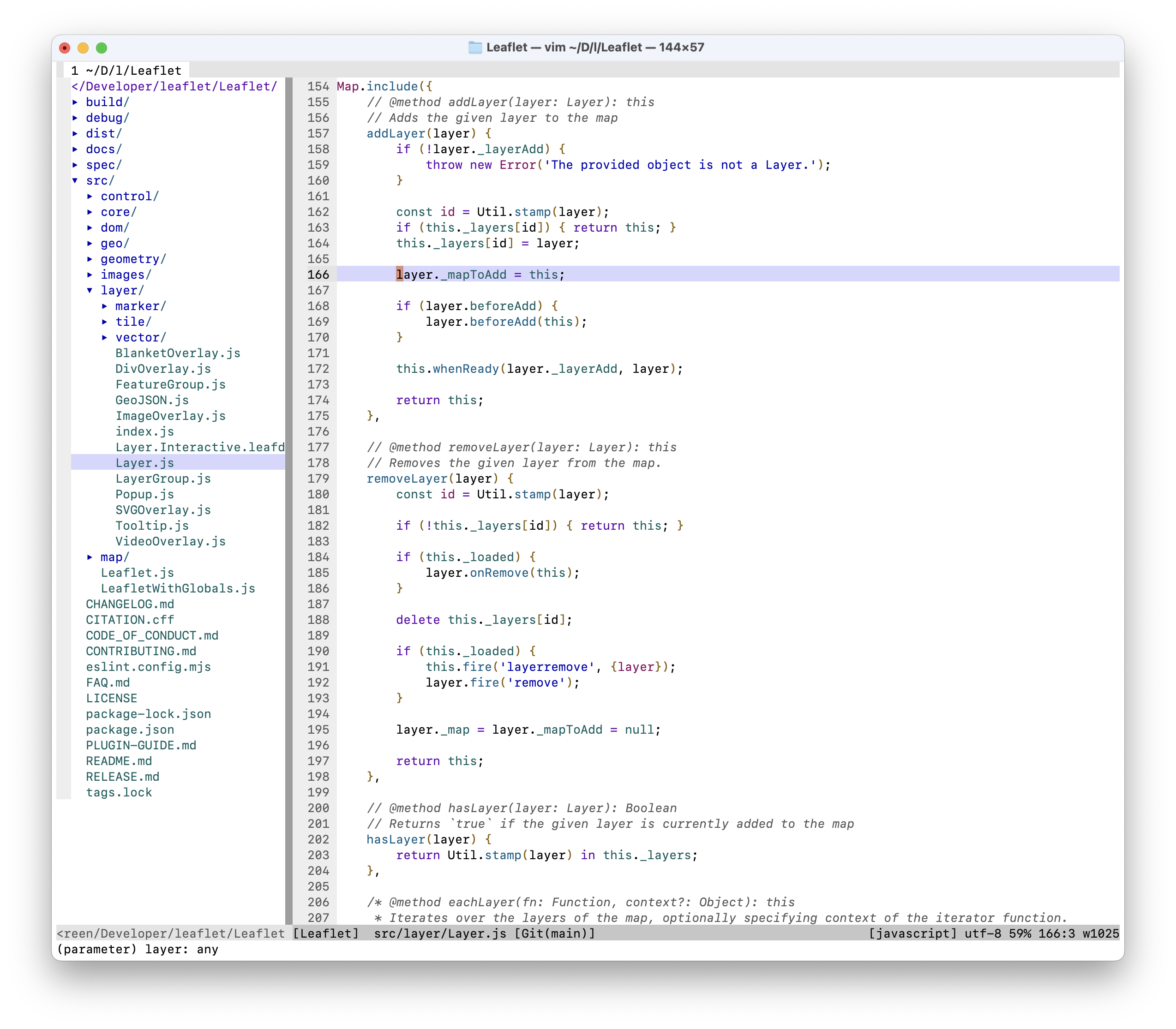The height and width of the screenshot is (1029, 1176).
Task: Expand the core/ folder arrow
Action: (x=90, y=212)
